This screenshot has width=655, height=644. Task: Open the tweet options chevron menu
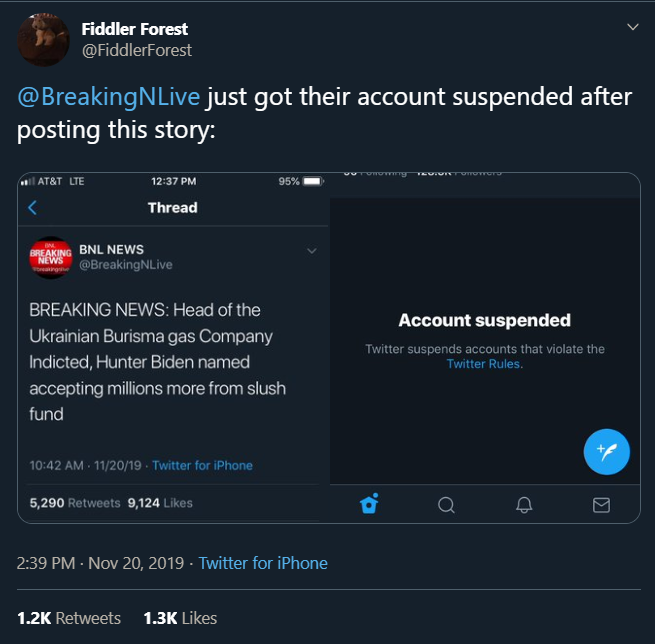632,27
